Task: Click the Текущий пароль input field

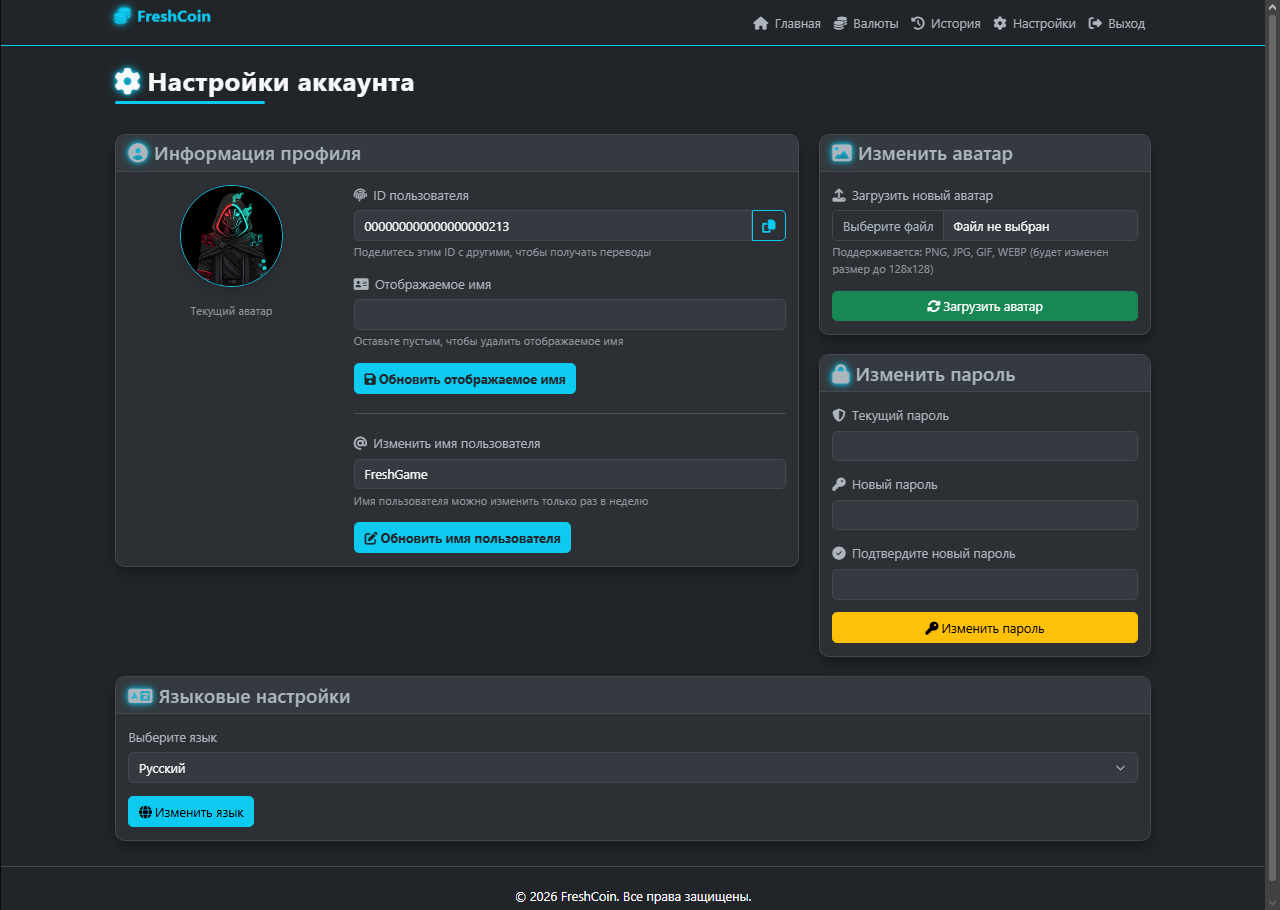Action: pyautogui.click(x=984, y=446)
